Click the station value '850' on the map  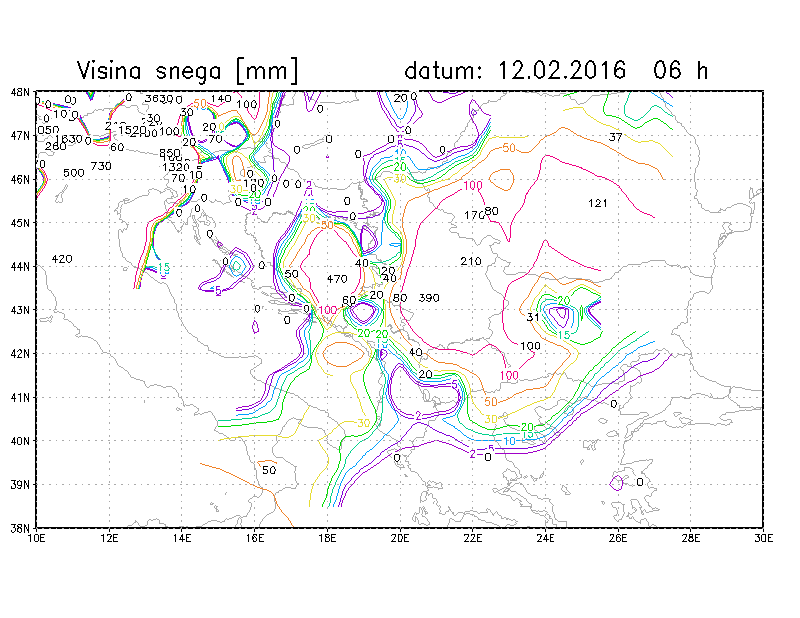[170, 153]
